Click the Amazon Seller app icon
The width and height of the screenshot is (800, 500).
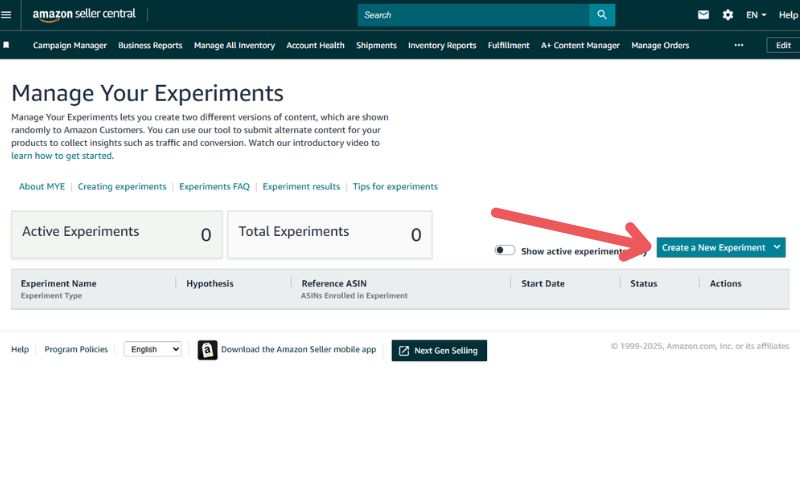[208, 350]
